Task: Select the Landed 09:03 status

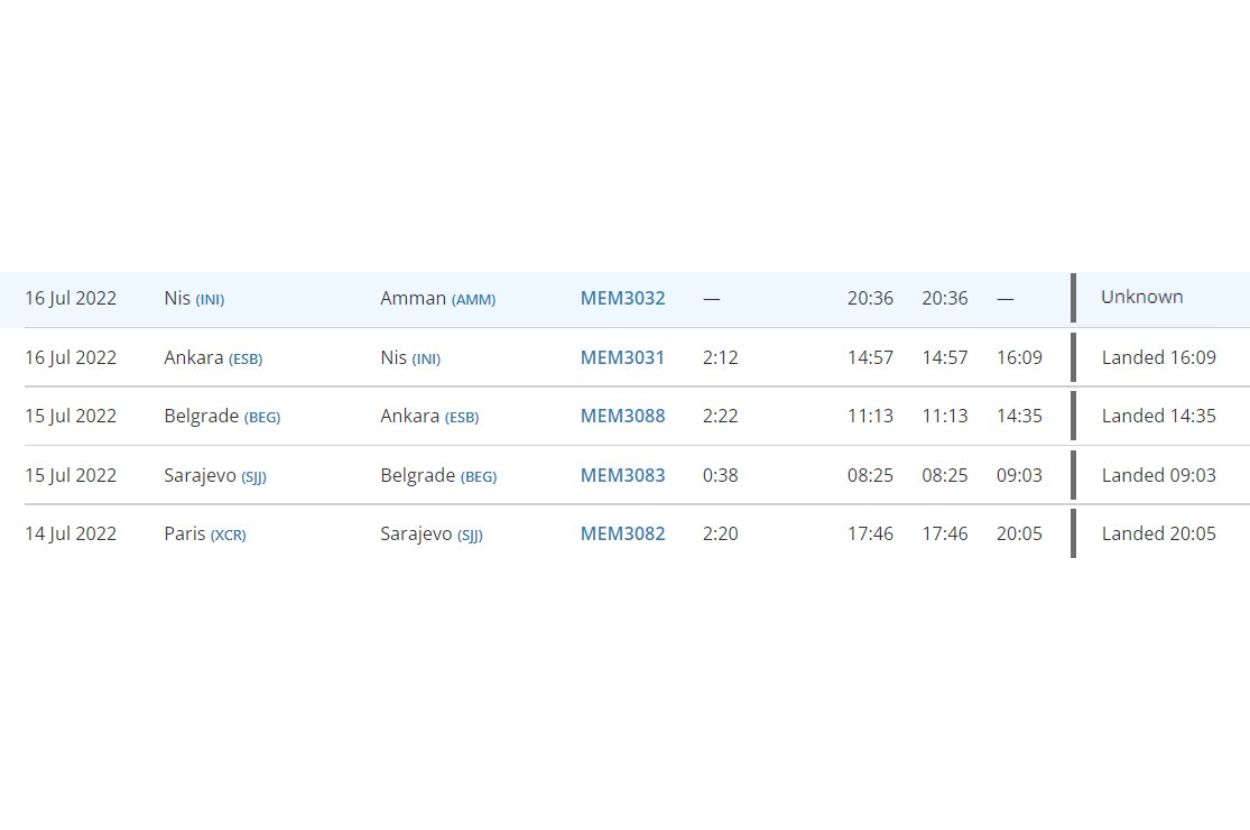Action: [x=1158, y=475]
